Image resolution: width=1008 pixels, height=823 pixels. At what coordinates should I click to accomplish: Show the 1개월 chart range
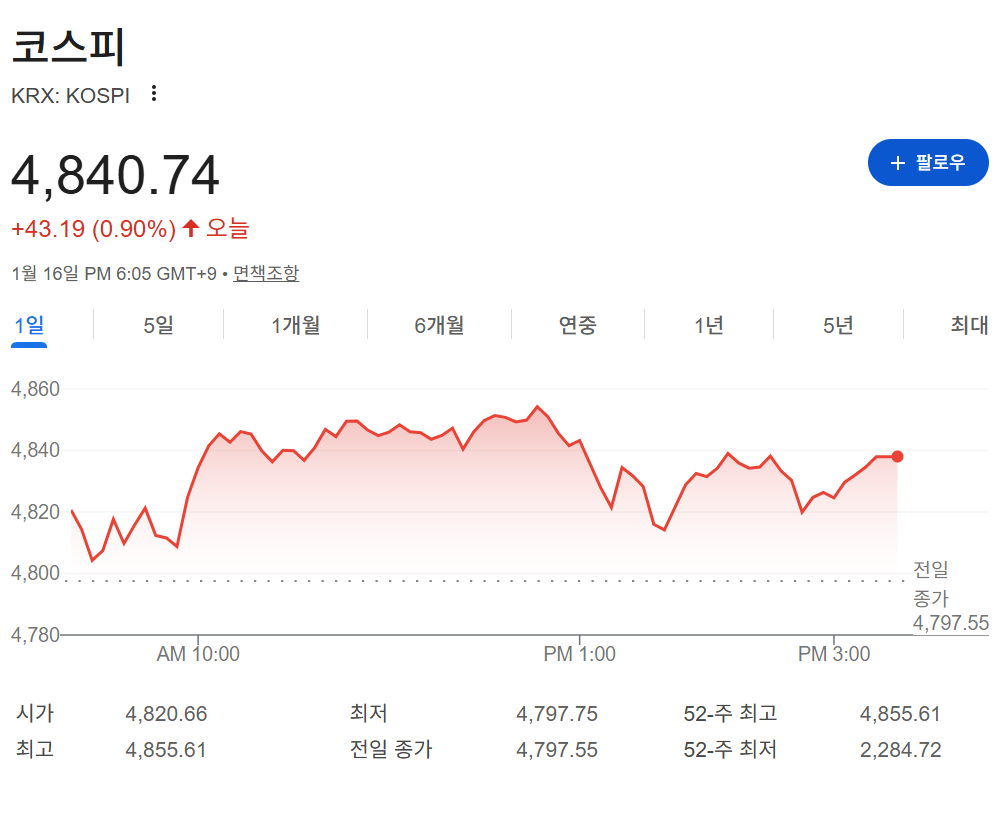[295, 325]
